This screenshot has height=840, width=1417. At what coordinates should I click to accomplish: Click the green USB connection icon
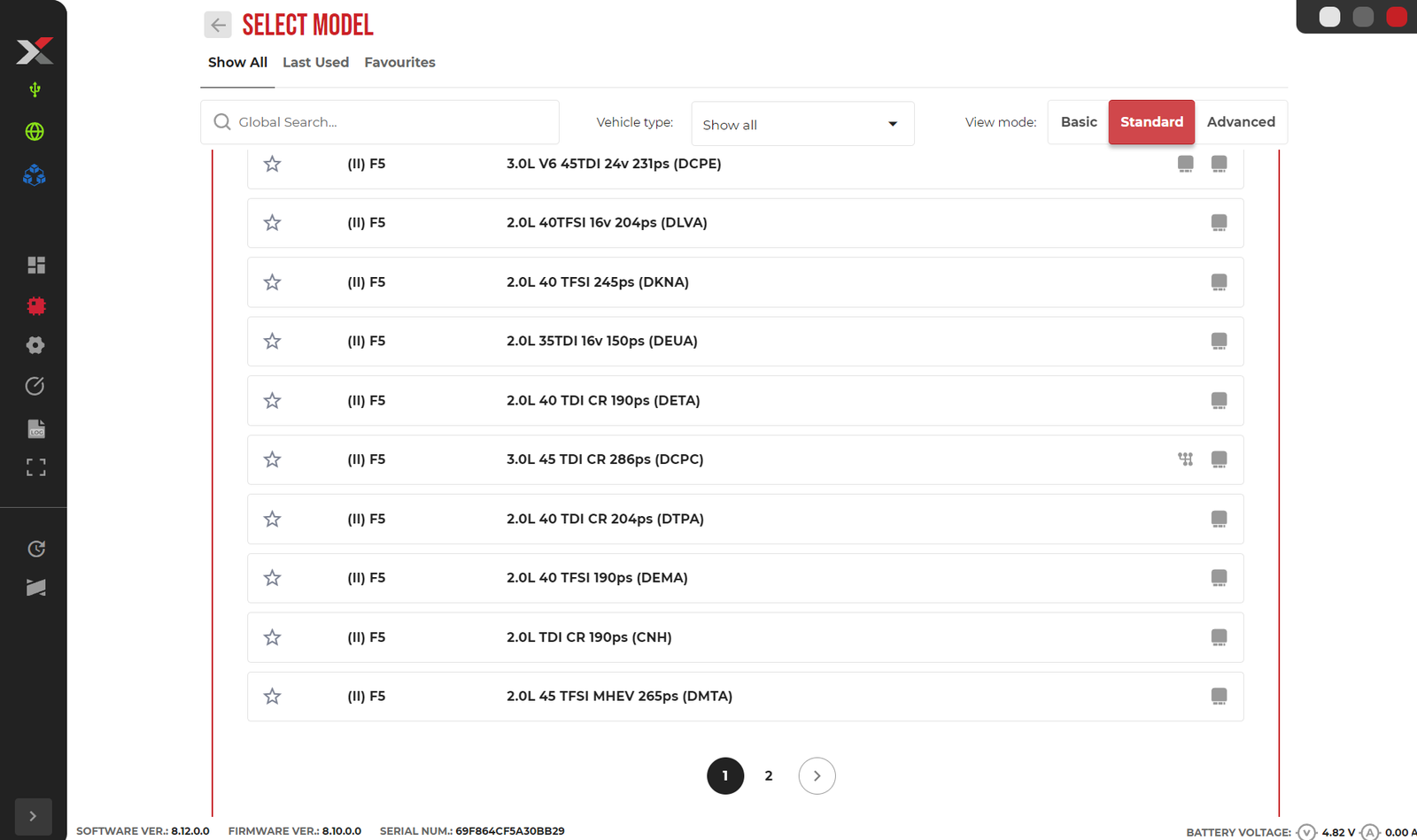point(35,89)
